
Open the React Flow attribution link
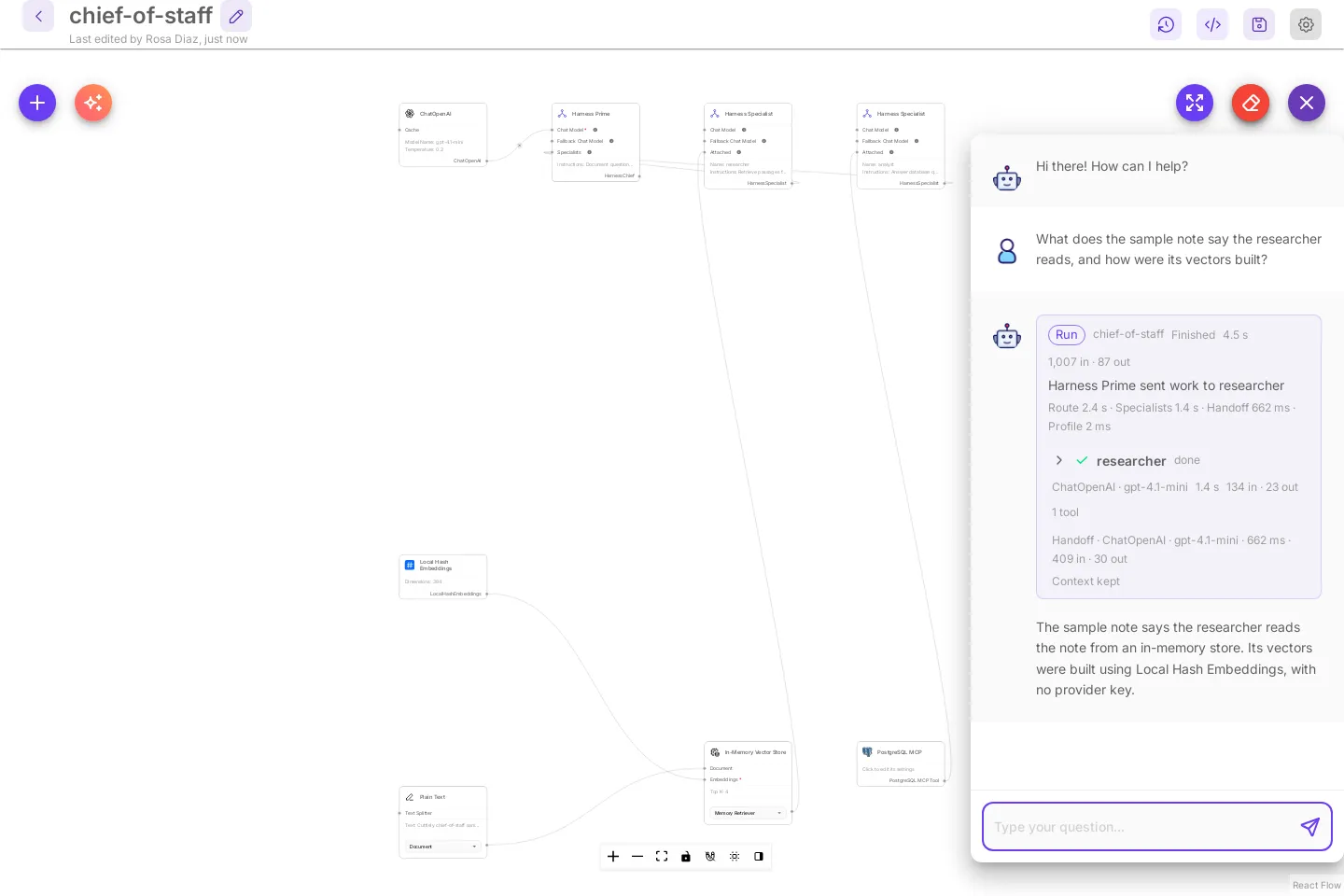(x=1316, y=885)
